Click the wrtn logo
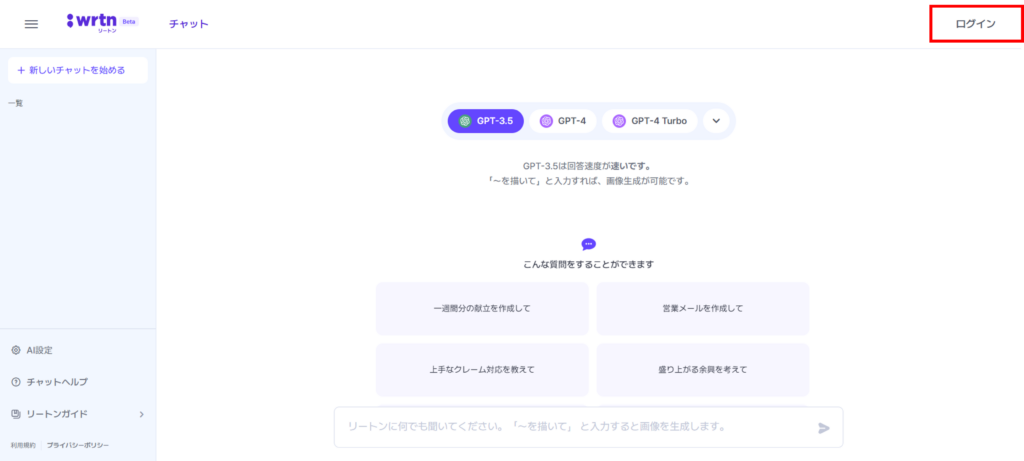This screenshot has height=461, width=1024. coord(92,22)
